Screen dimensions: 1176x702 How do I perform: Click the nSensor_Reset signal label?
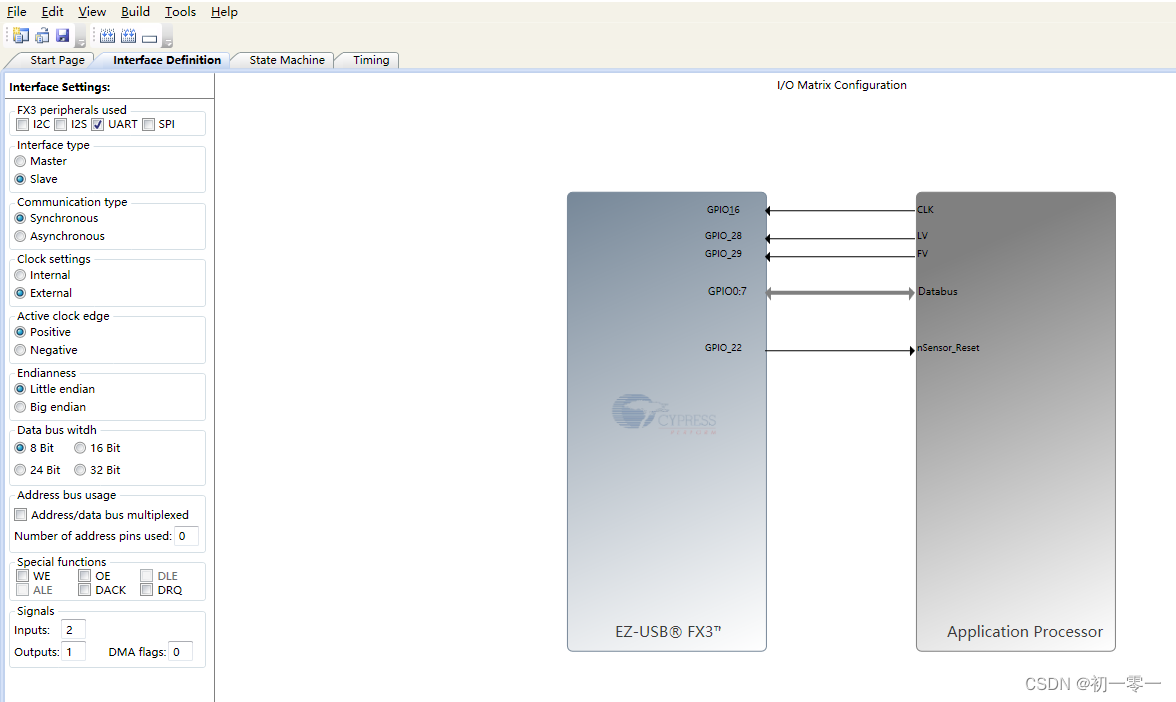click(948, 347)
